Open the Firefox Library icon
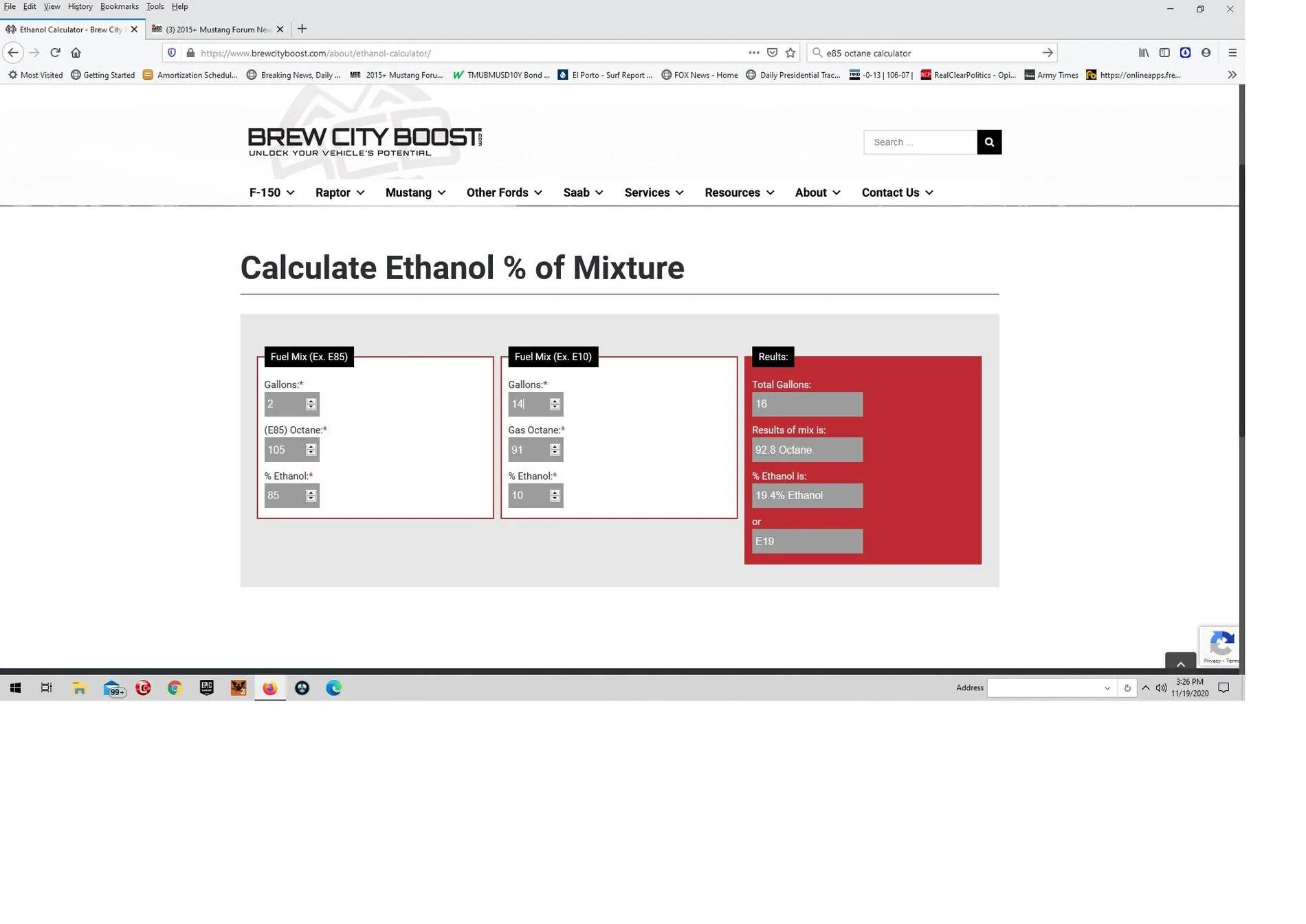Viewport: 1306px width, 924px height. point(1144,53)
